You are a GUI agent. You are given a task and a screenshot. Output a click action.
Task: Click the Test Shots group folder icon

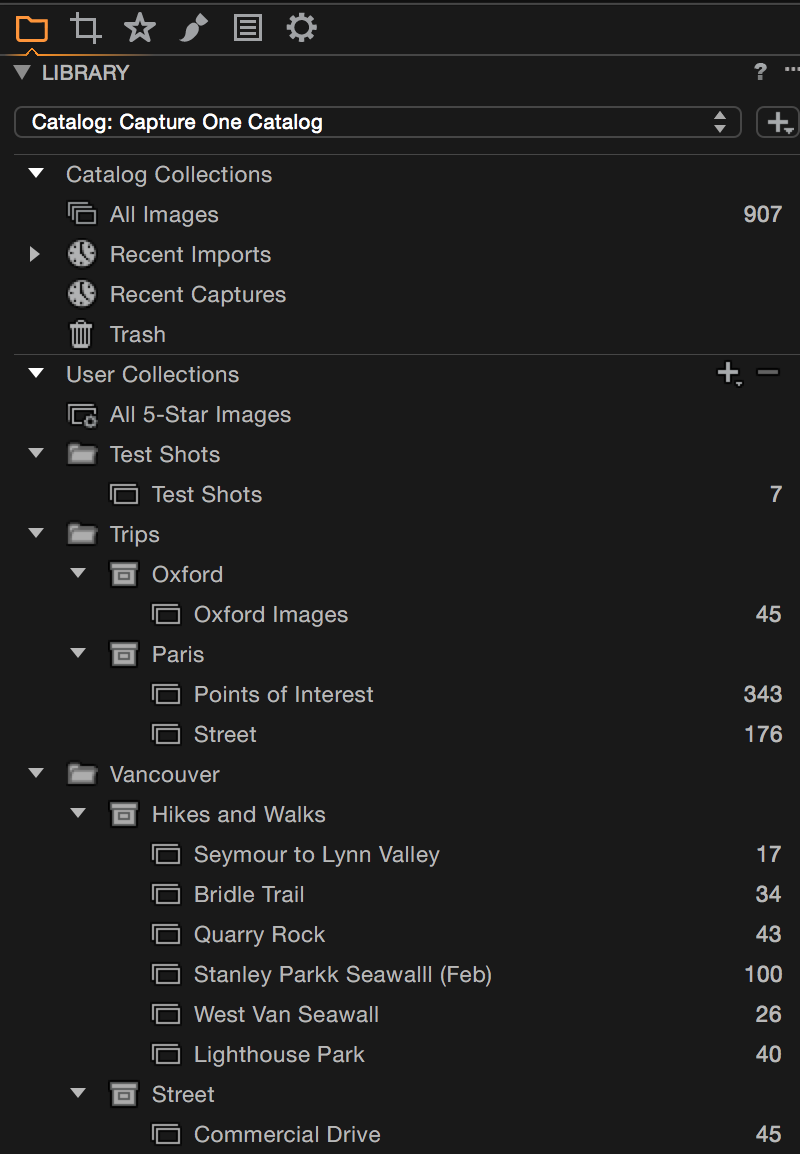coord(82,453)
